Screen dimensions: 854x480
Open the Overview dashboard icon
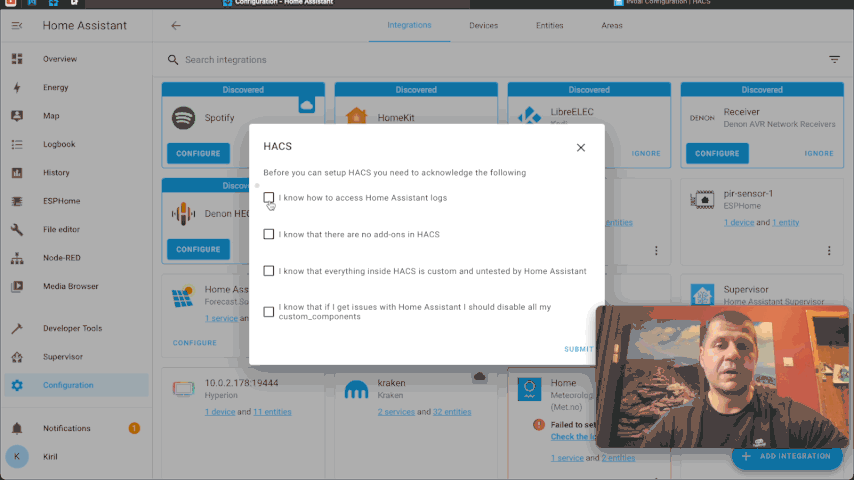tap(17, 59)
